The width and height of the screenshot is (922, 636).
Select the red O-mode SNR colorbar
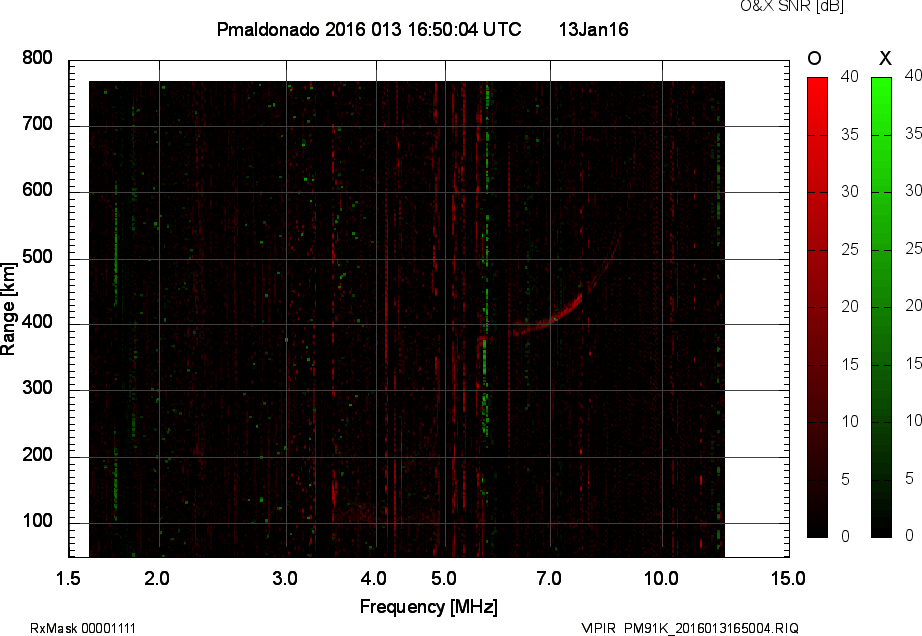coord(817,307)
